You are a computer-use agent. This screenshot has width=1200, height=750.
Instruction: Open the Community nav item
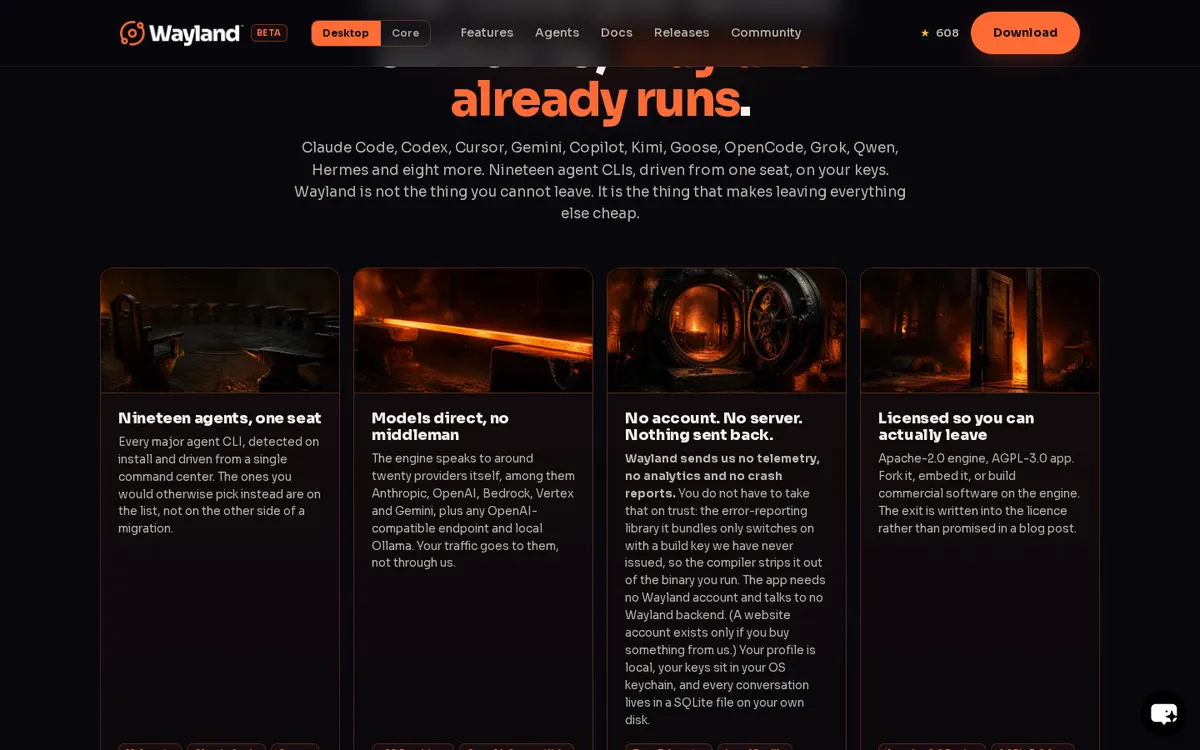[x=766, y=33]
